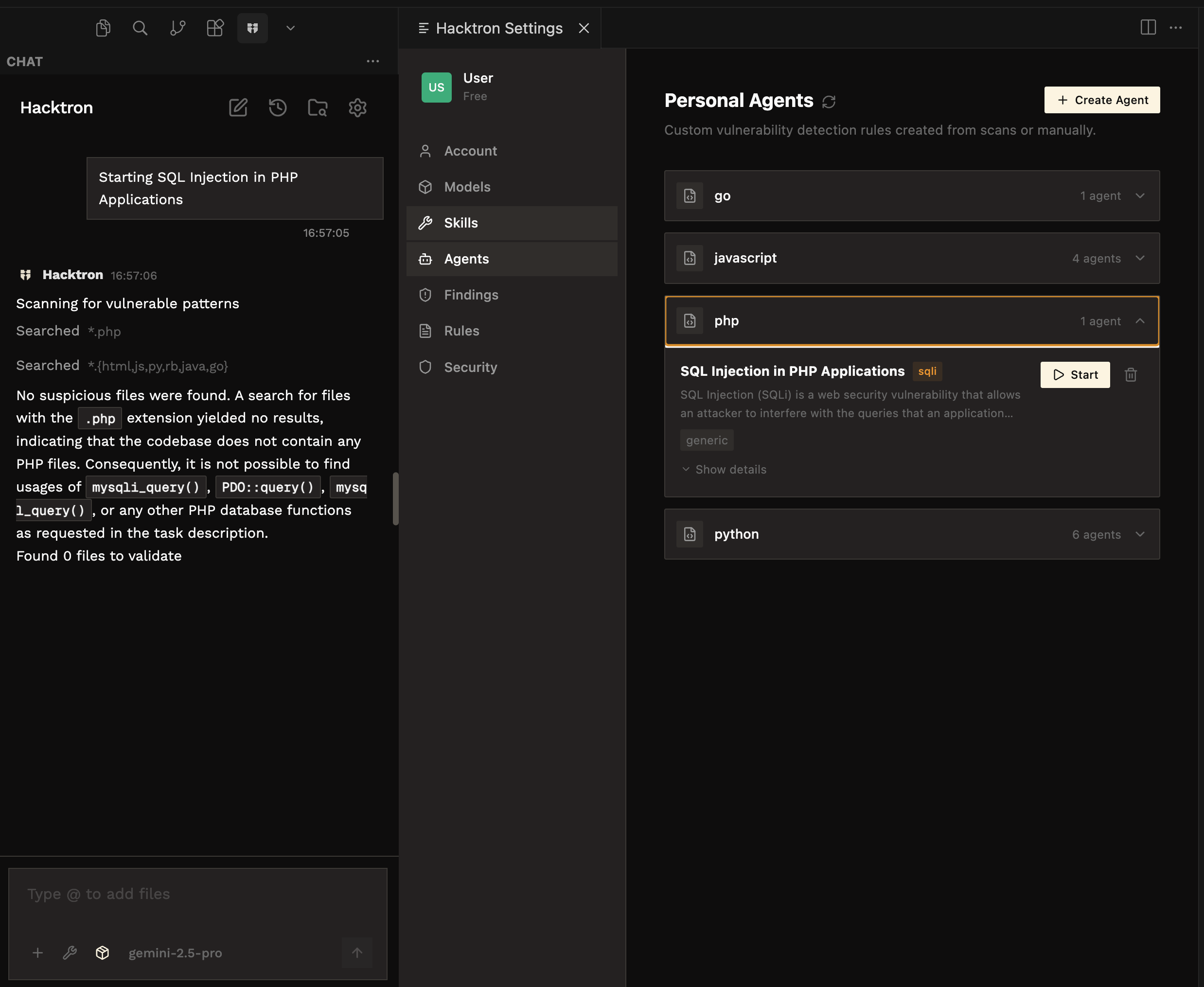This screenshot has width=1204, height=987.
Task: Select Hacktron icon in activity bar
Action: 252,28
